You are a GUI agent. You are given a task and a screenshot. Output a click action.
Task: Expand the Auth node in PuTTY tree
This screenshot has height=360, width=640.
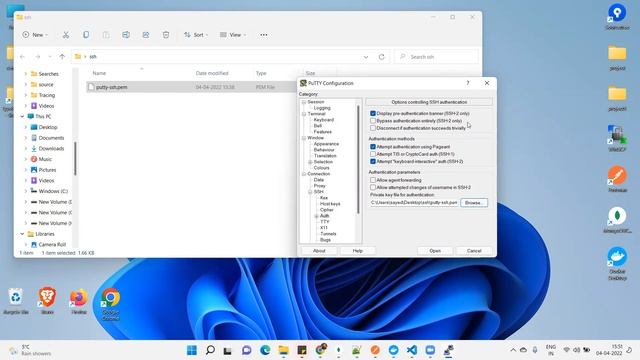point(316,216)
